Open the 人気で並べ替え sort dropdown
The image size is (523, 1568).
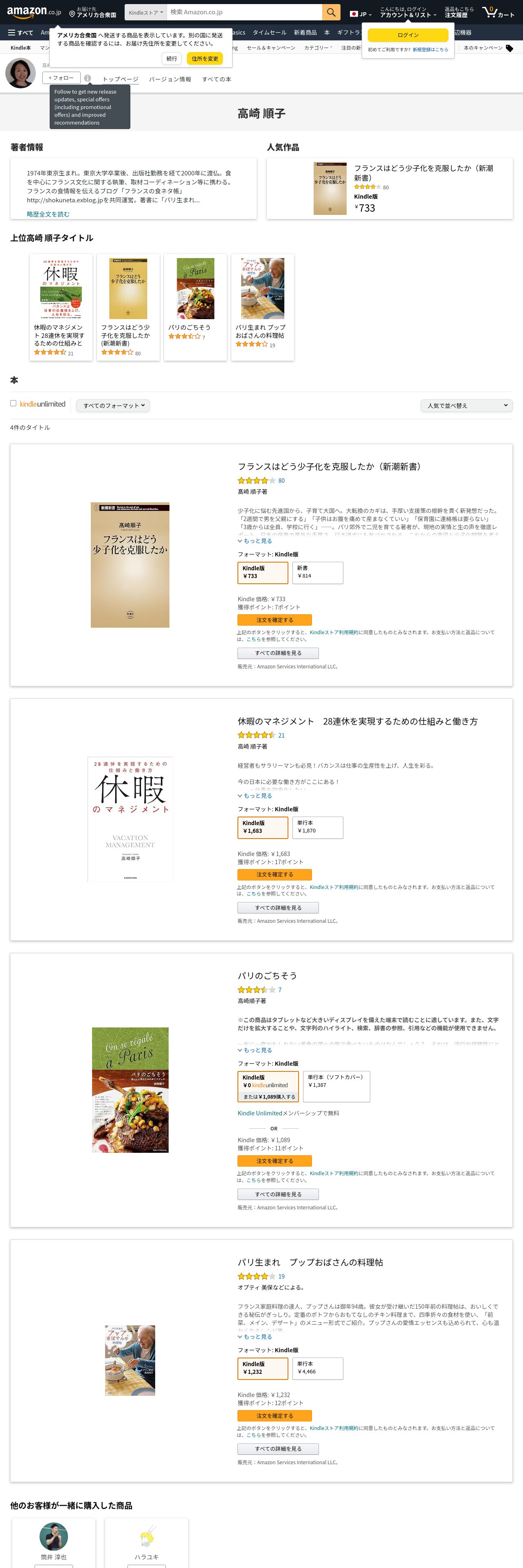tap(466, 405)
